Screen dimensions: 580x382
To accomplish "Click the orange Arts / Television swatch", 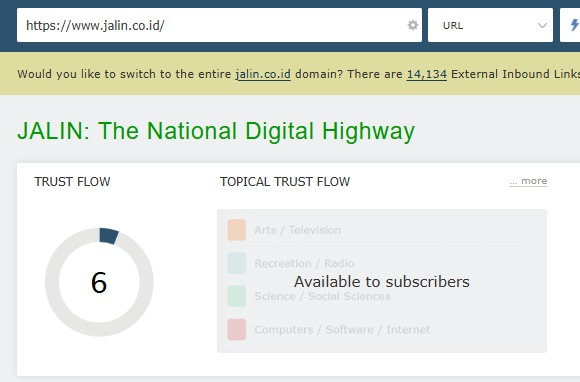I will pos(237,230).
